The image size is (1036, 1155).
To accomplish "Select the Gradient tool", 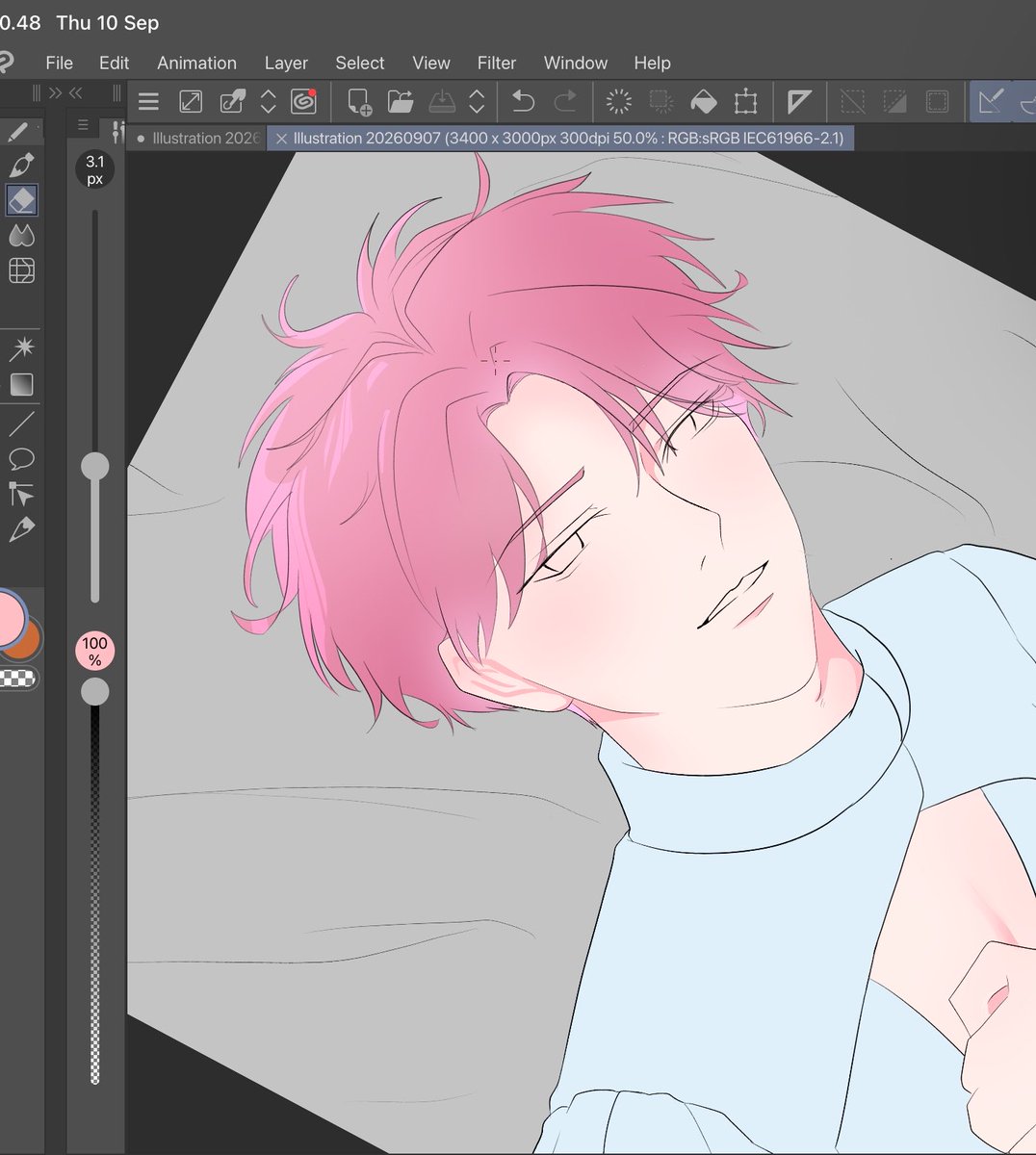I will 21,384.
